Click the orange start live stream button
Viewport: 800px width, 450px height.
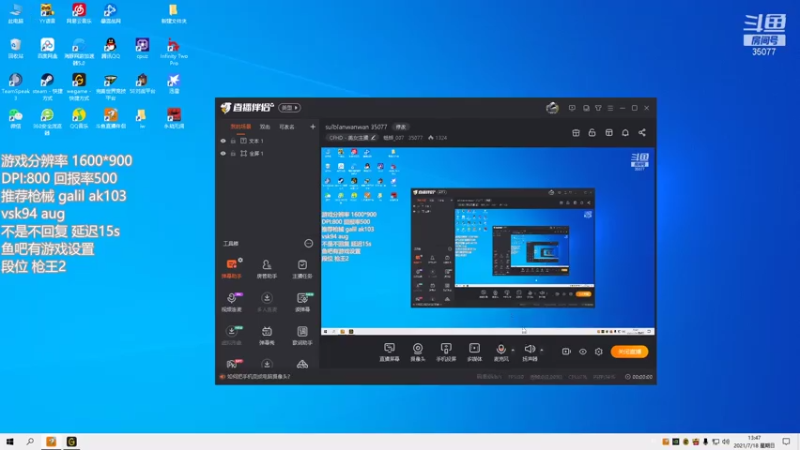[630, 352]
